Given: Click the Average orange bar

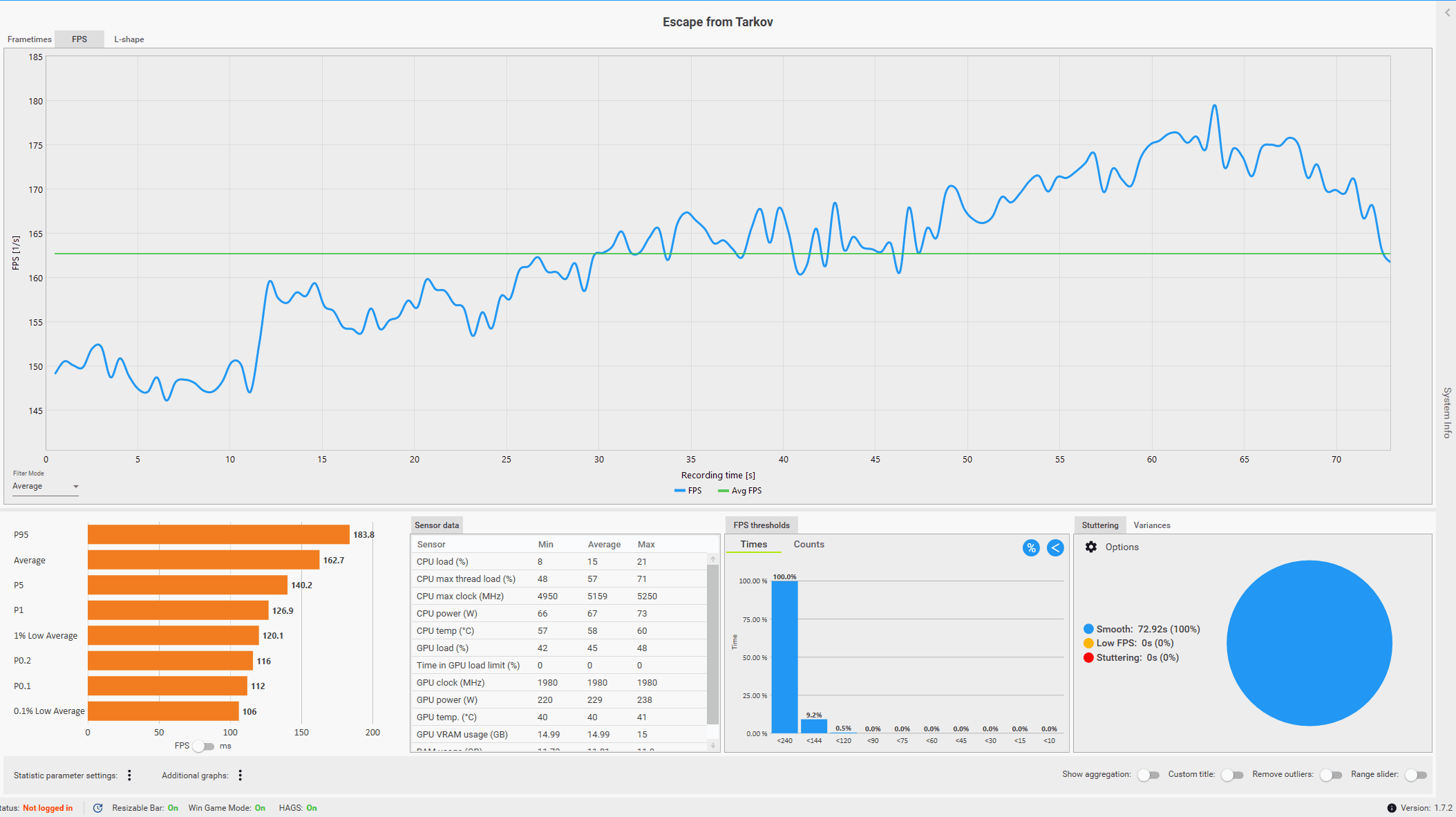Looking at the screenshot, I should point(203,560).
